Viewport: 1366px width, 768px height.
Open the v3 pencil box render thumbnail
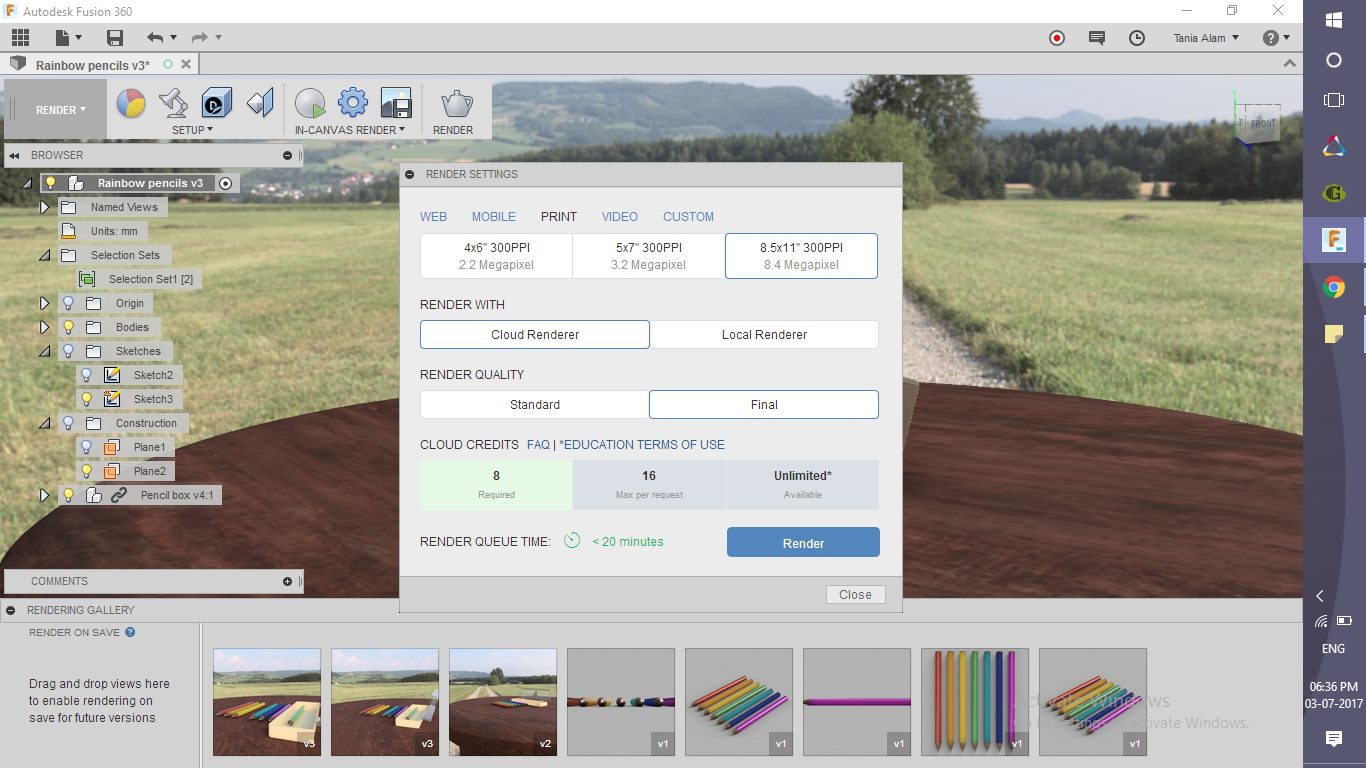pos(267,702)
